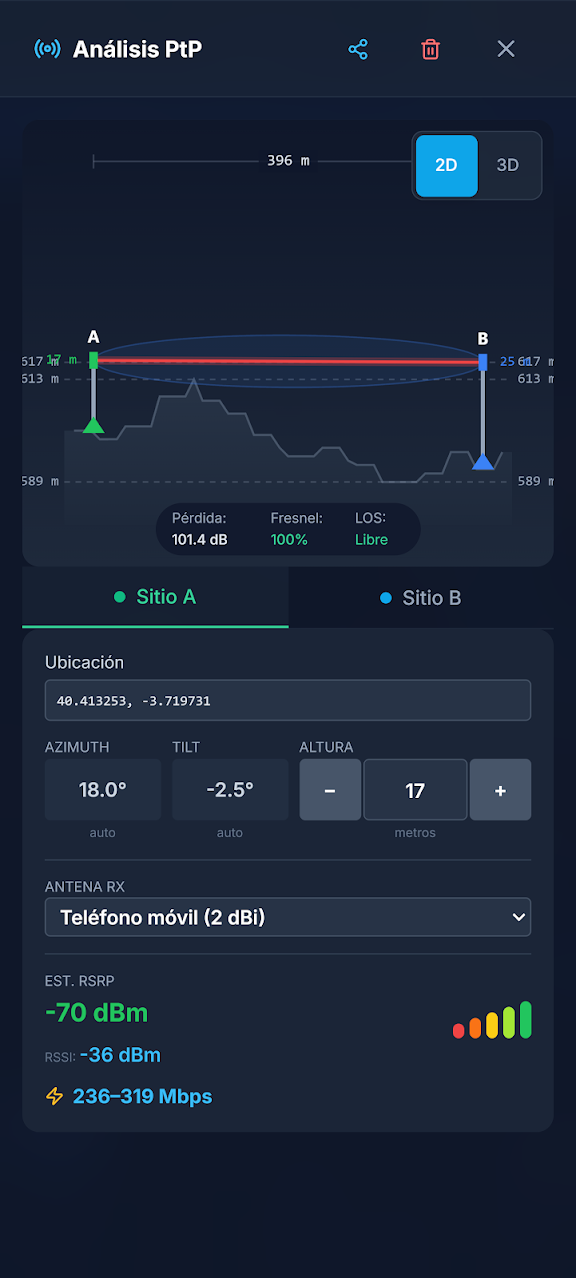
Task: Click the red line-of-sight link line
Action: pyautogui.click(x=288, y=361)
